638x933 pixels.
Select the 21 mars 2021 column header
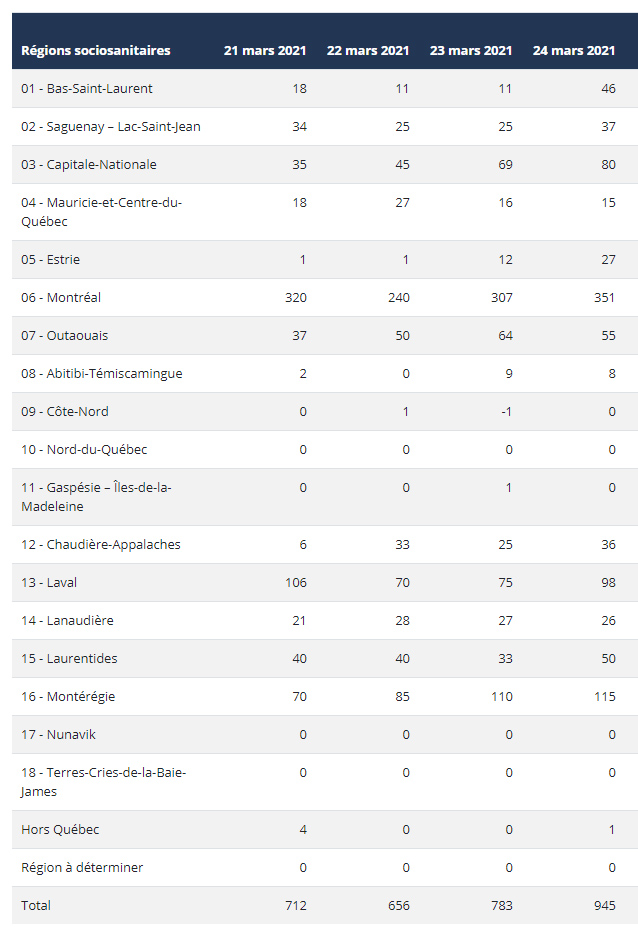[x=265, y=51]
